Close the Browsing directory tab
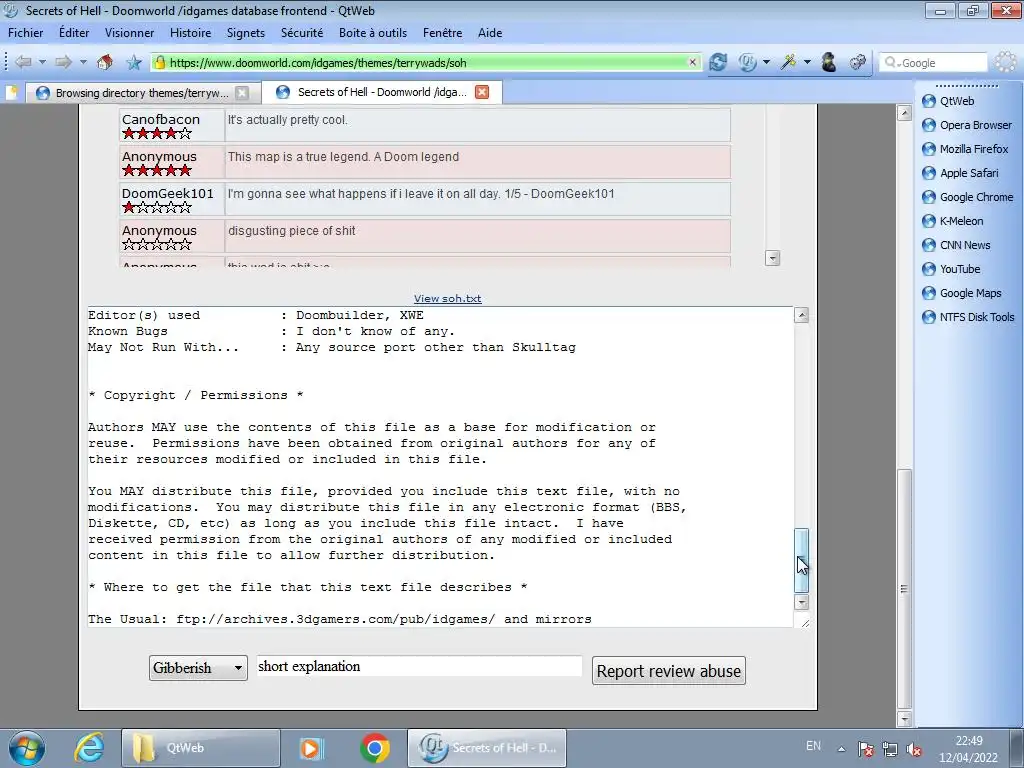The width and height of the screenshot is (1024, 768). pos(242,93)
